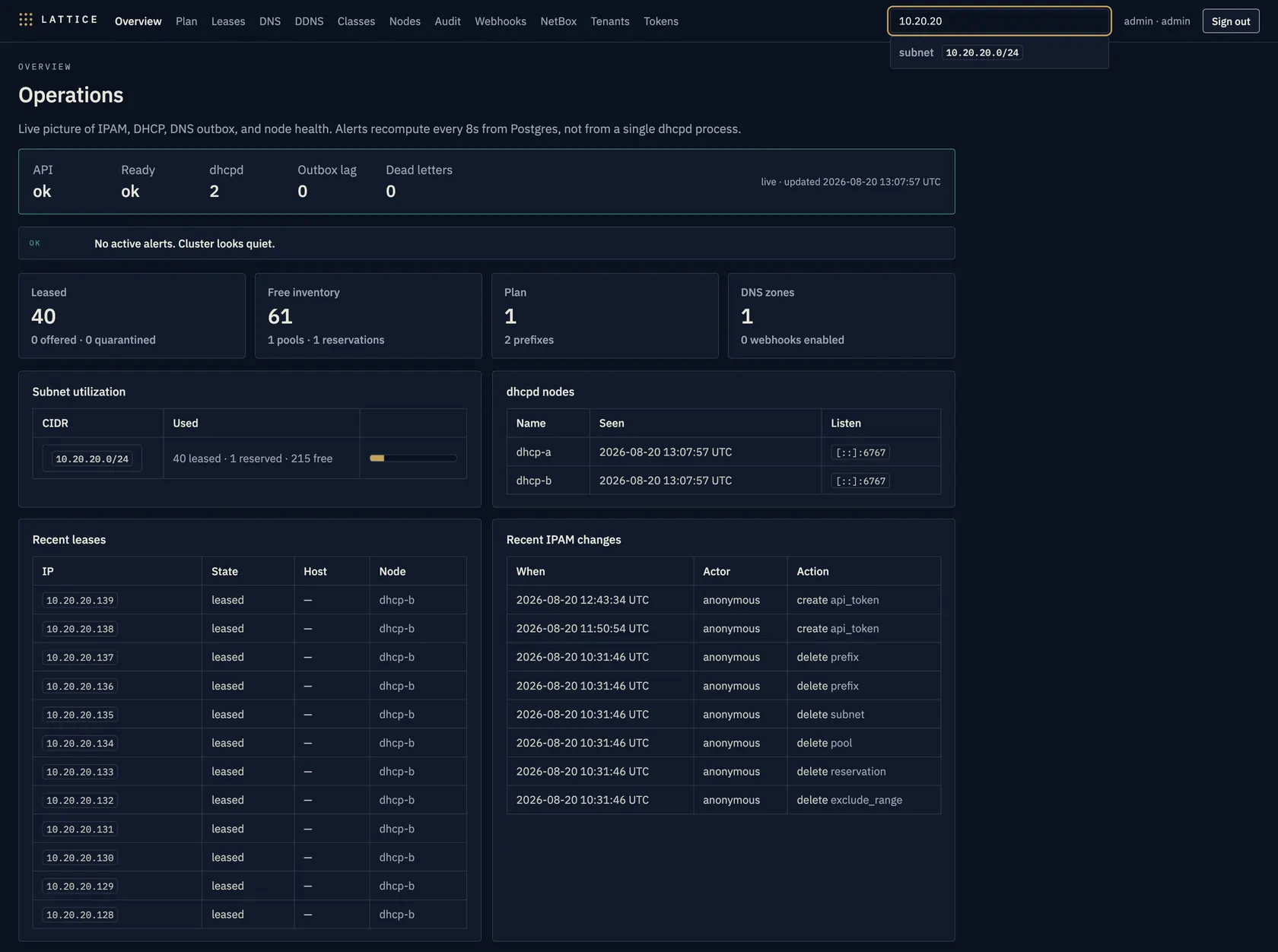
Task: Open the Leases section
Action: click(x=228, y=21)
